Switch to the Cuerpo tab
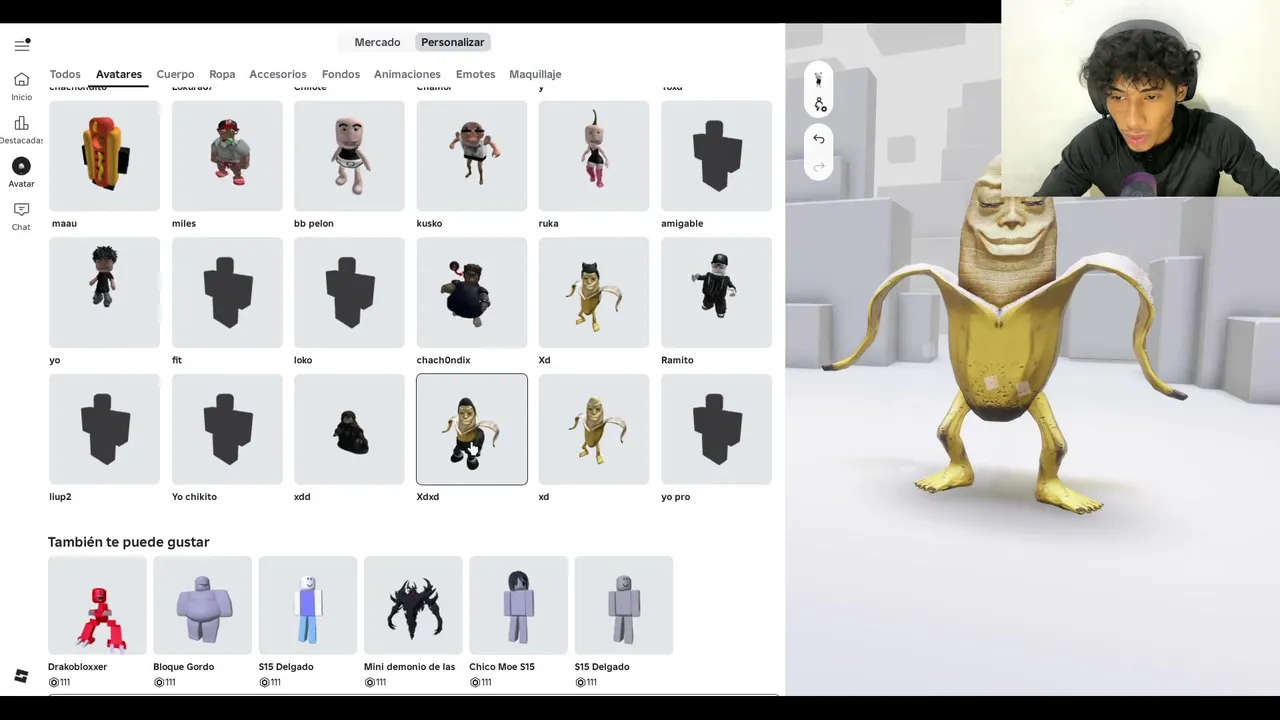The image size is (1280, 720). coord(175,74)
